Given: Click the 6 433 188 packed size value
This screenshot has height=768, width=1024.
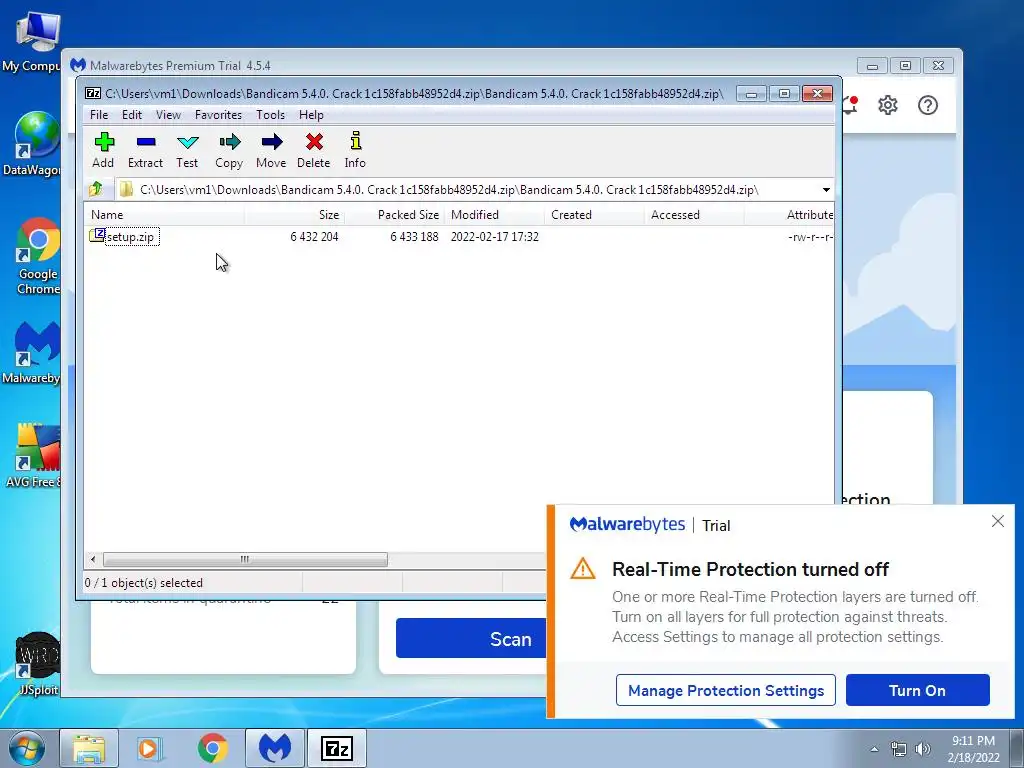Looking at the screenshot, I should (x=414, y=236).
